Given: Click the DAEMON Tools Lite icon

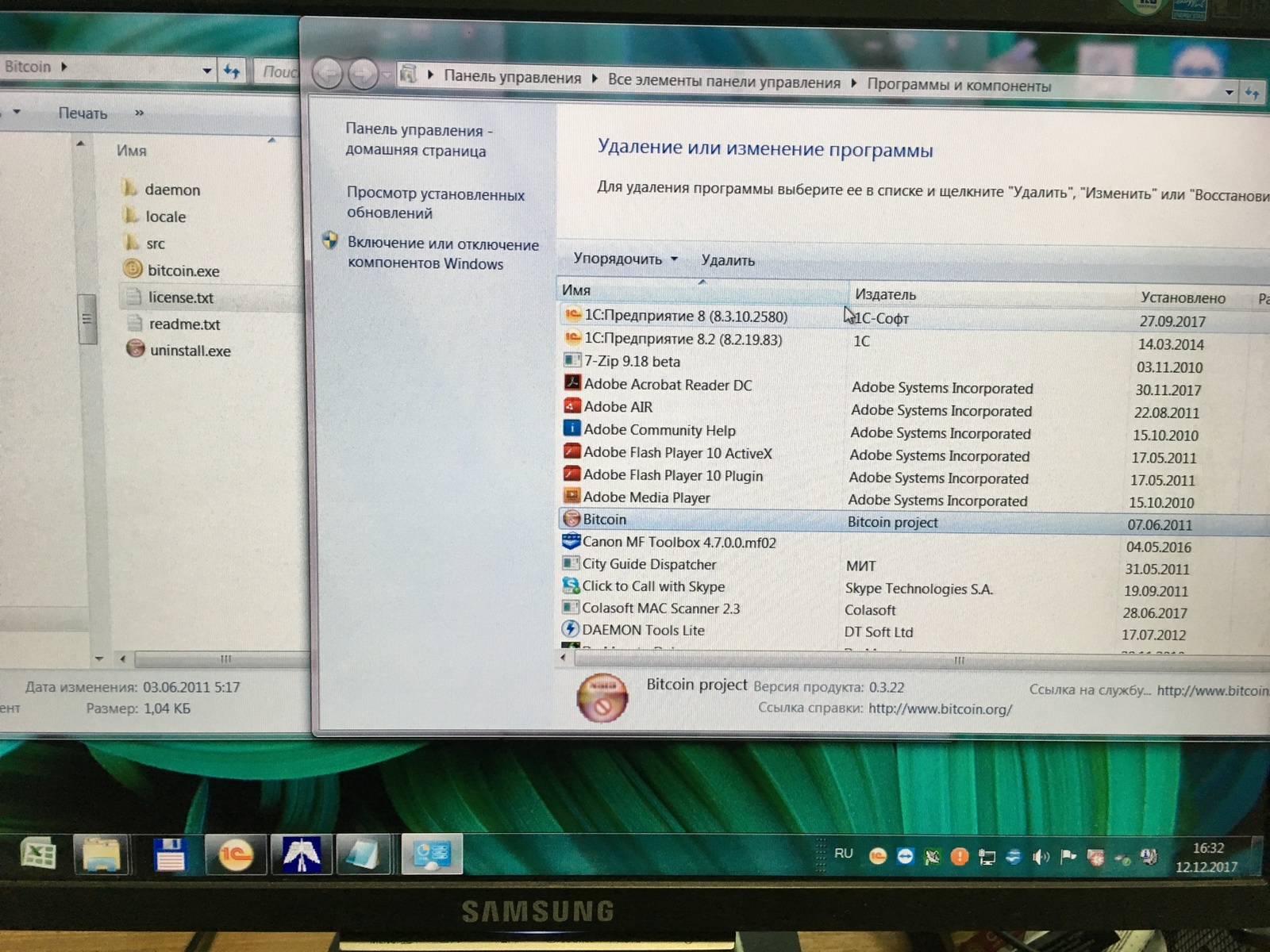Looking at the screenshot, I should [x=570, y=629].
